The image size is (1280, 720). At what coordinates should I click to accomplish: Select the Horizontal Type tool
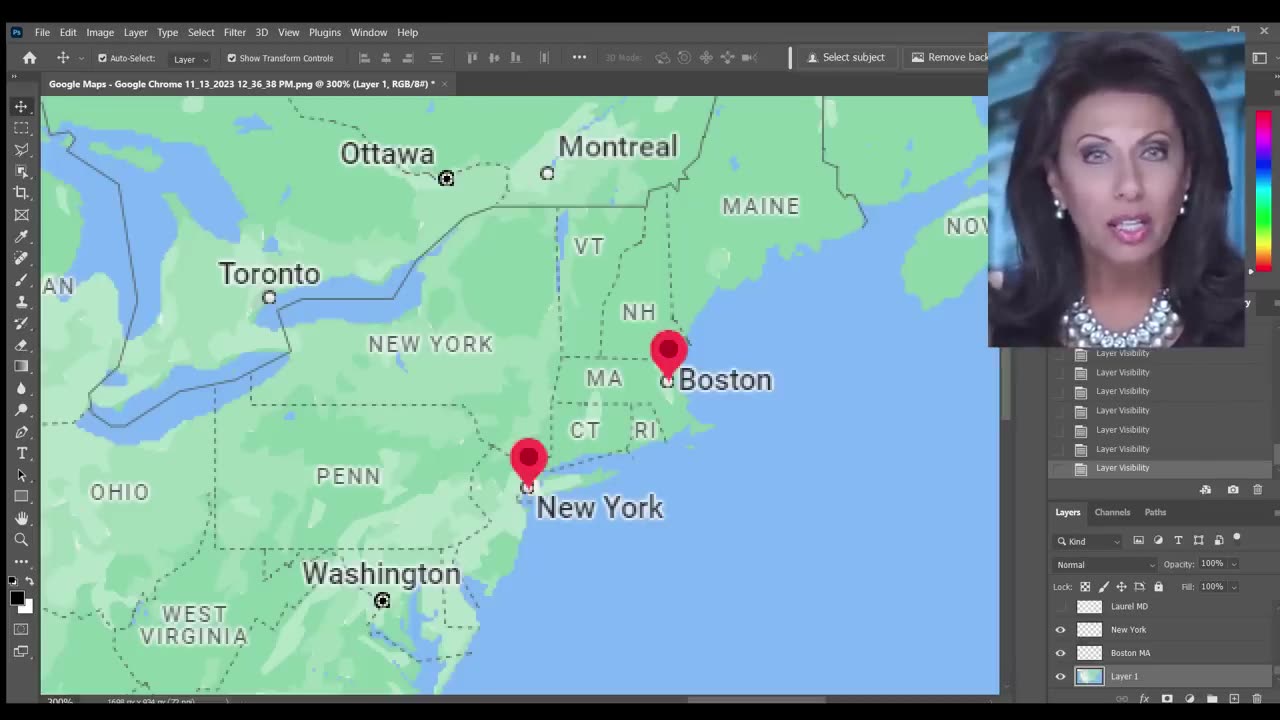pyautogui.click(x=21, y=453)
